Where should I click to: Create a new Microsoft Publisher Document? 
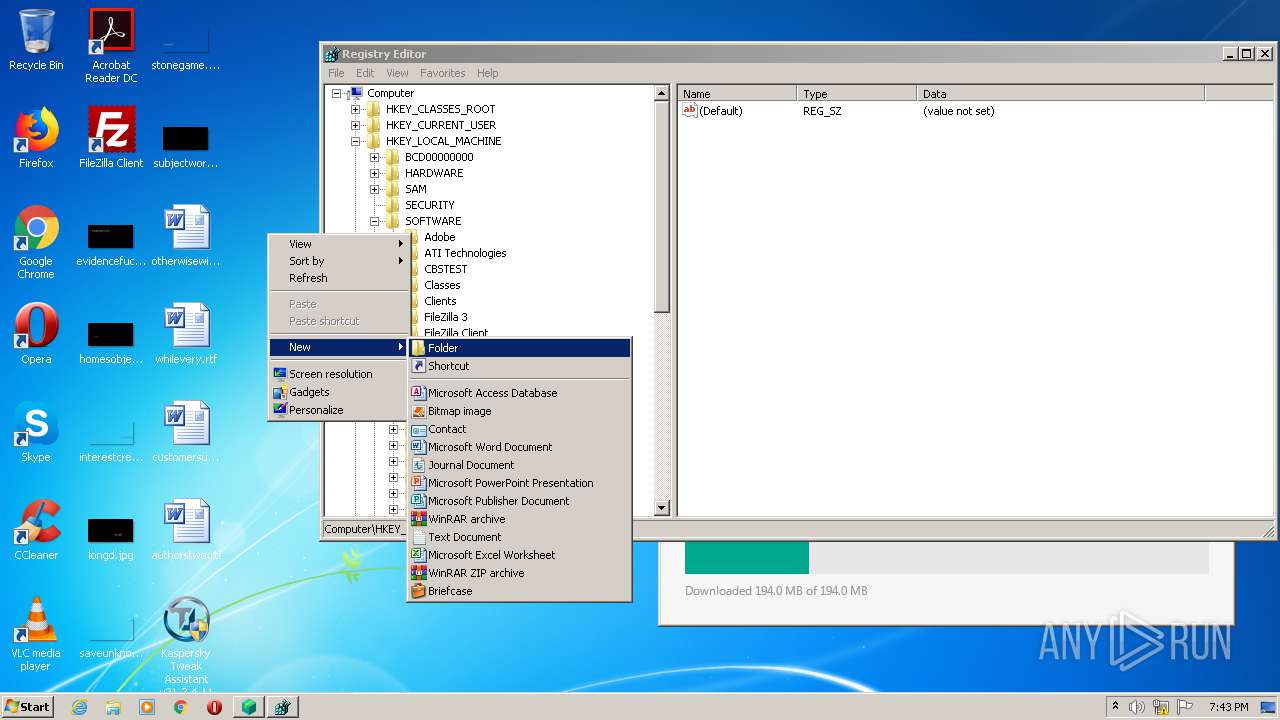519,501
